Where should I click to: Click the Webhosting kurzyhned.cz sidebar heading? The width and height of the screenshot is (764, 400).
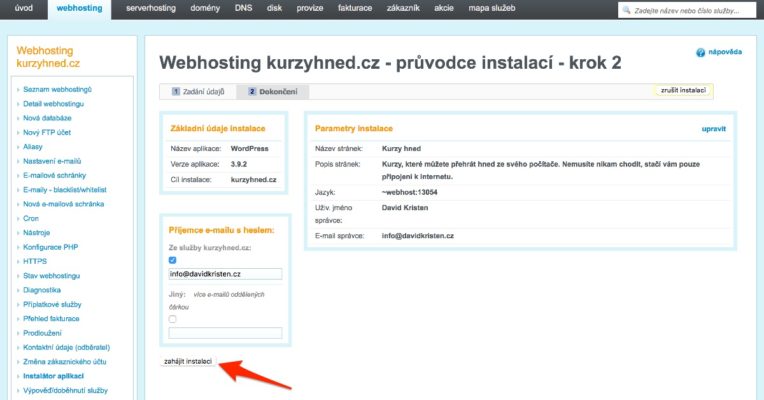[x=48, y=57]
